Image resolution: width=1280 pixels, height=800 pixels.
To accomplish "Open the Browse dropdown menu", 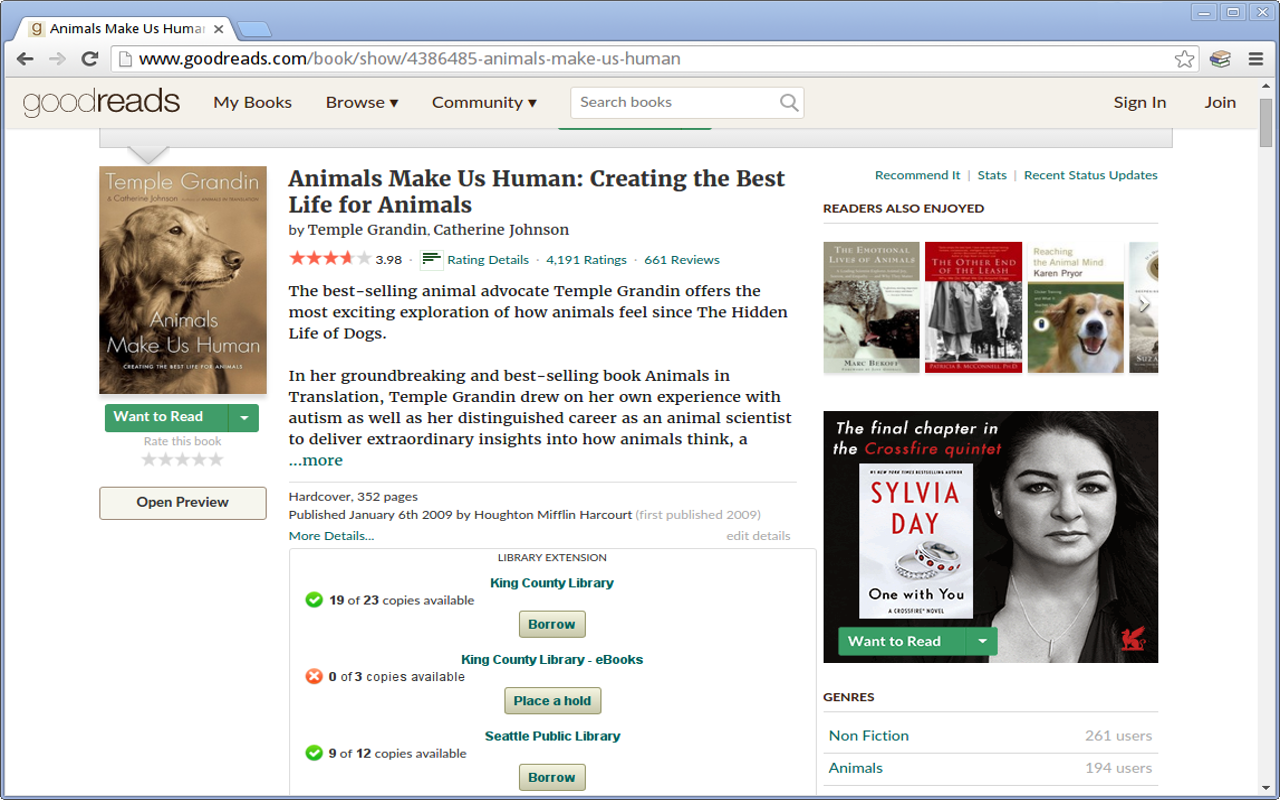I will coord(361,102).
